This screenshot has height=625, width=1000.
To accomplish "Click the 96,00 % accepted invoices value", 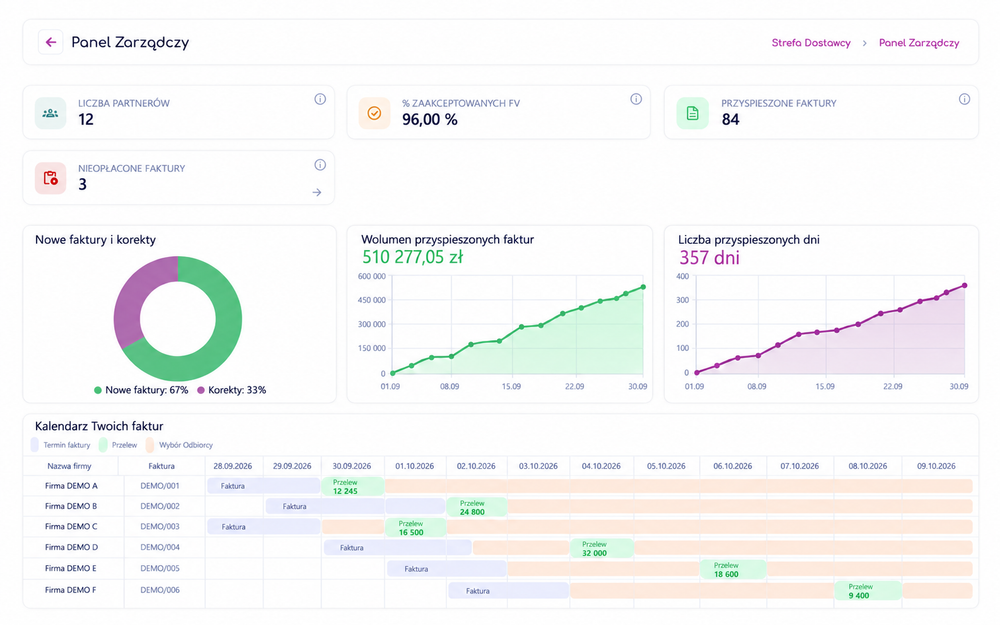I will 430,119.
